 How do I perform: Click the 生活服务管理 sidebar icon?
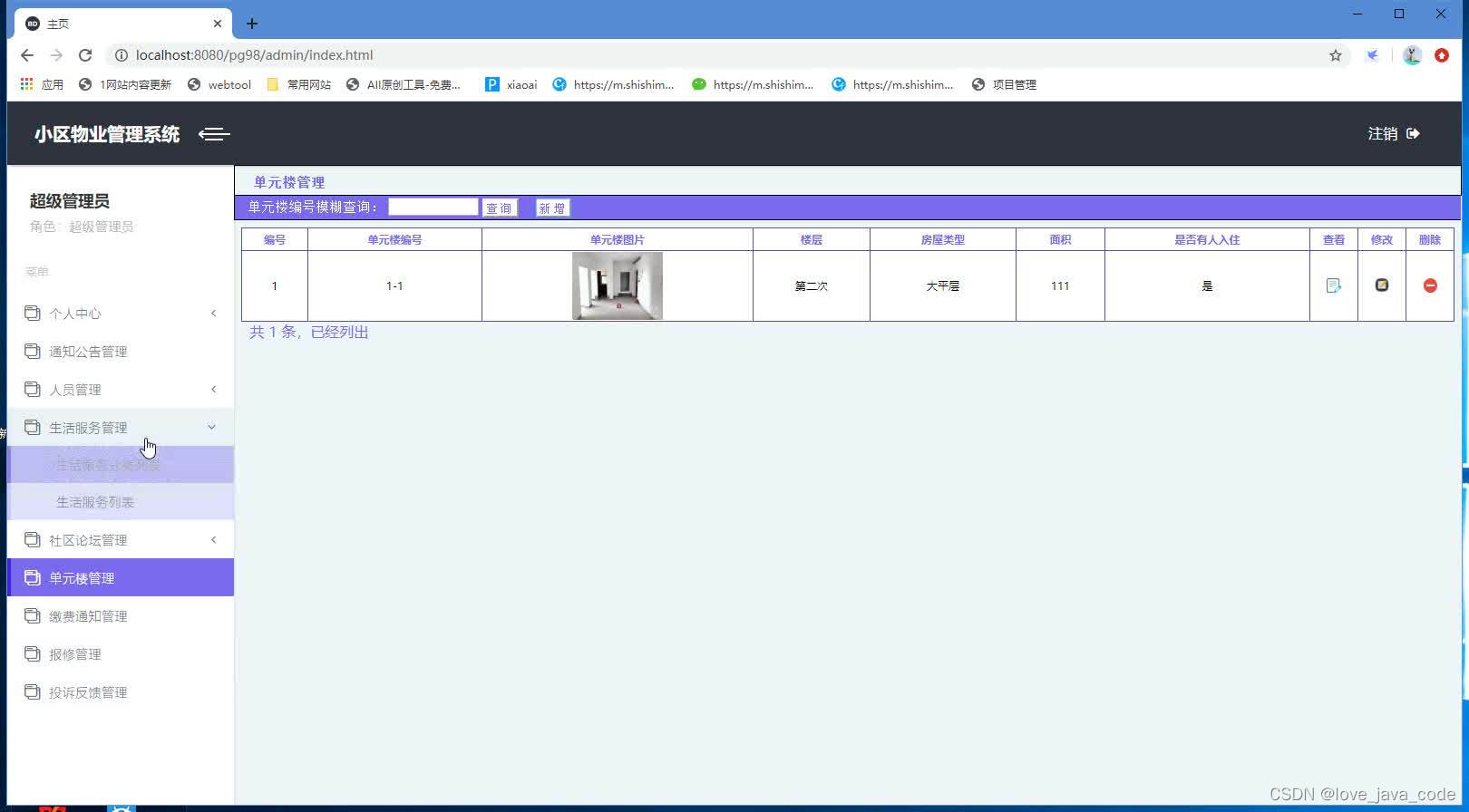33,428
